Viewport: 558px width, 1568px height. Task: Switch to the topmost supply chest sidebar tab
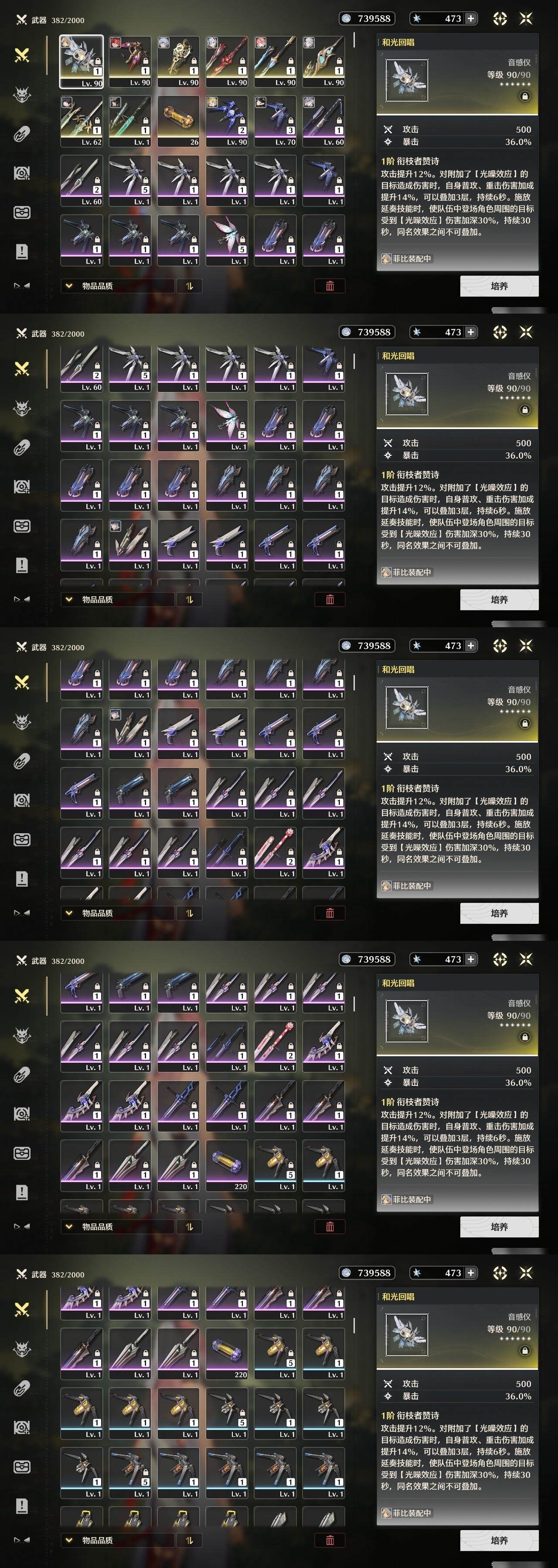(22, 213)
